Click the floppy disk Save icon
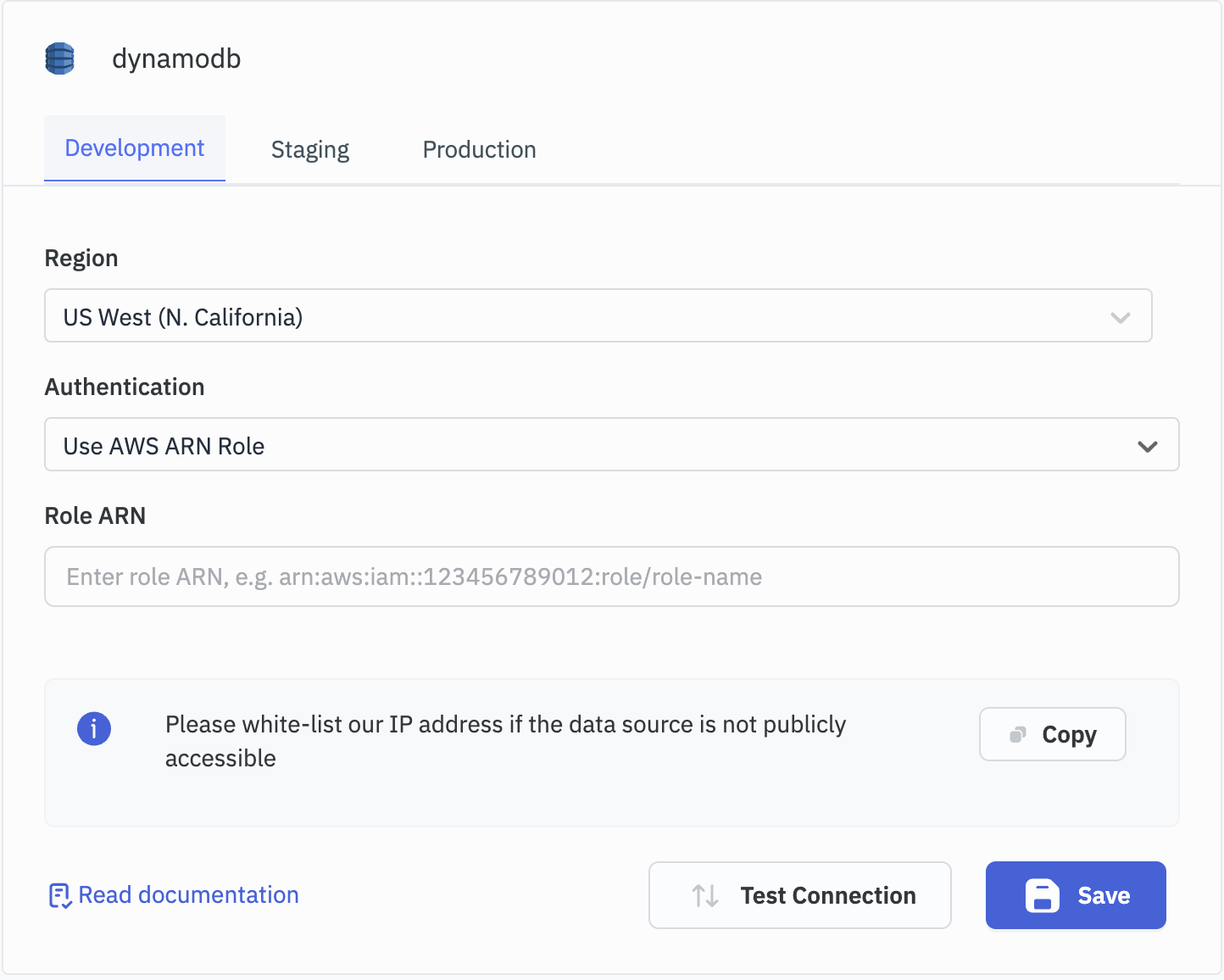 [x=1042, y=895]
